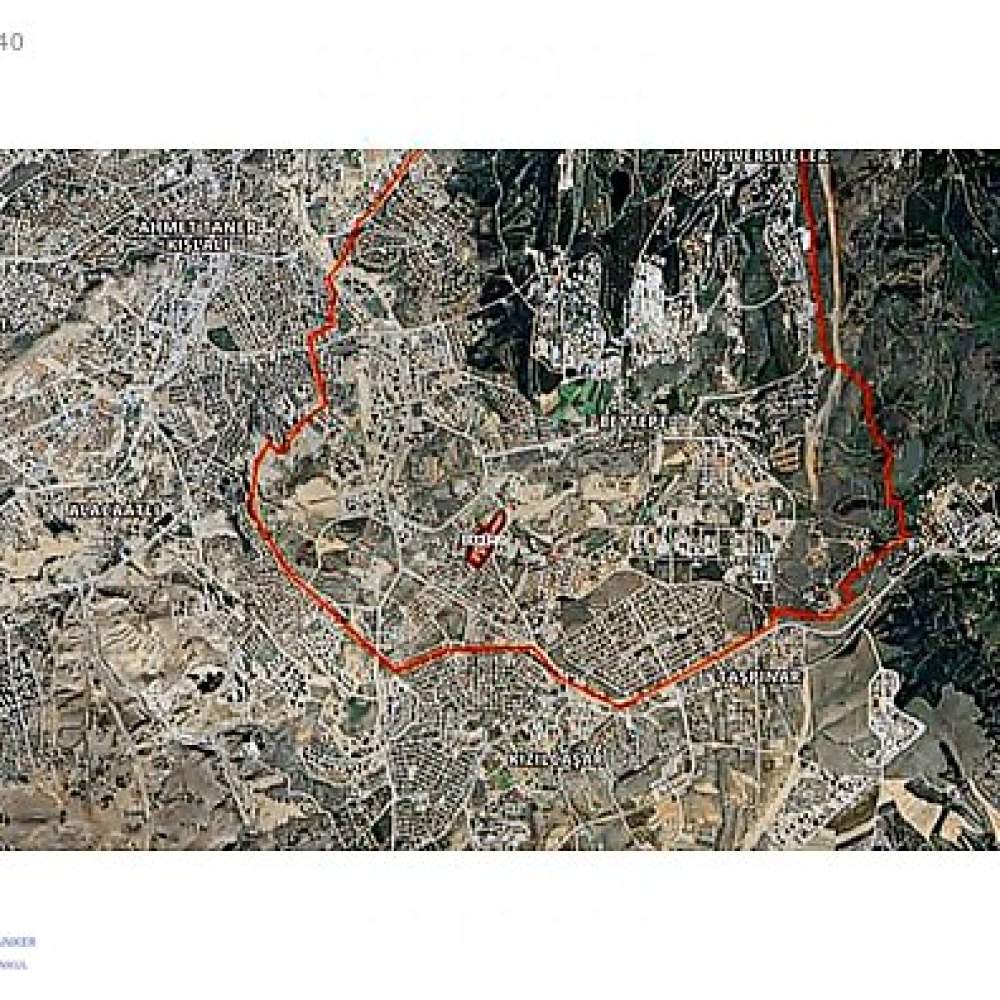Screen dimensions: 1000x1000
Task: Click the Üniversiteler label at the map top
Action: point(764,156)
